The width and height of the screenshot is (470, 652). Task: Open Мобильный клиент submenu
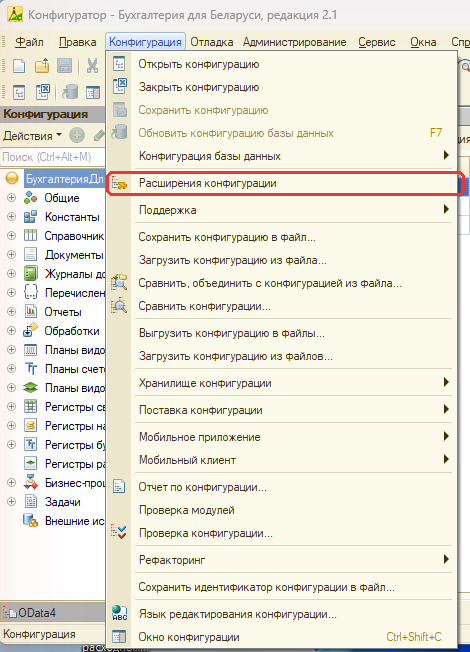click(x=282, y=460)
